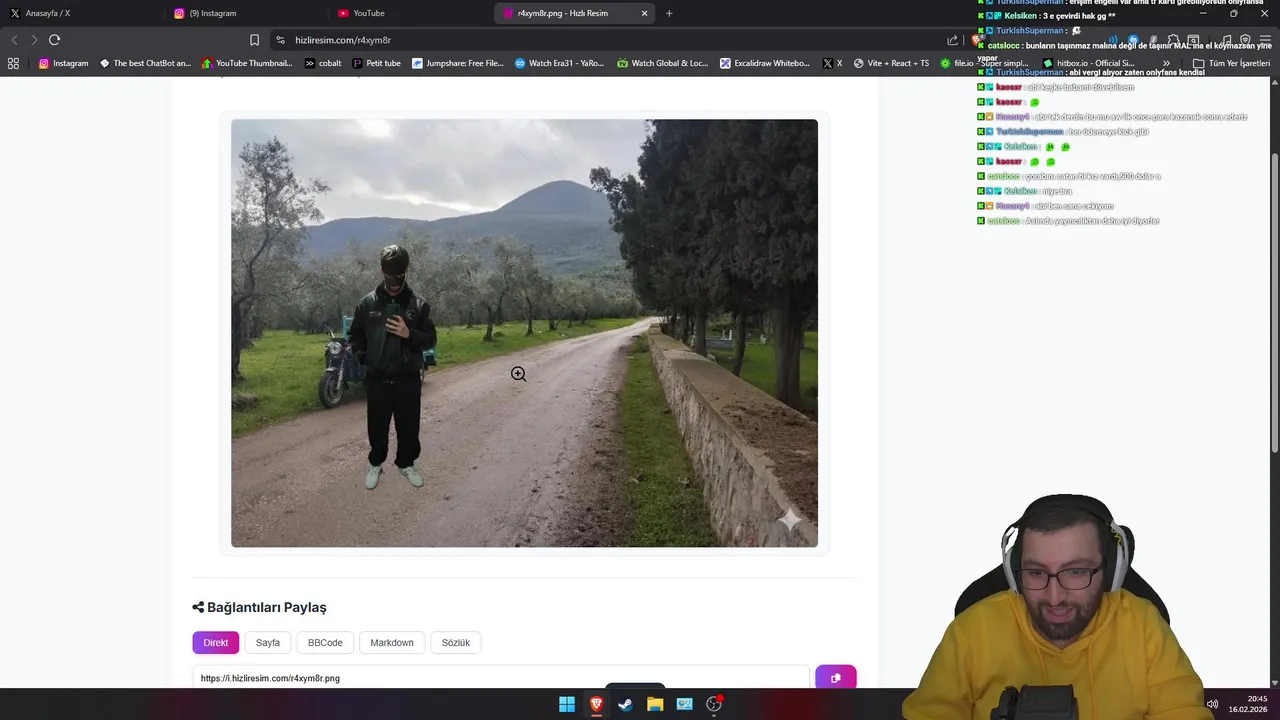The image size is (1280, 720).
Task: Open Watch Global & Loc bookmark
Action: pos(662,63)
